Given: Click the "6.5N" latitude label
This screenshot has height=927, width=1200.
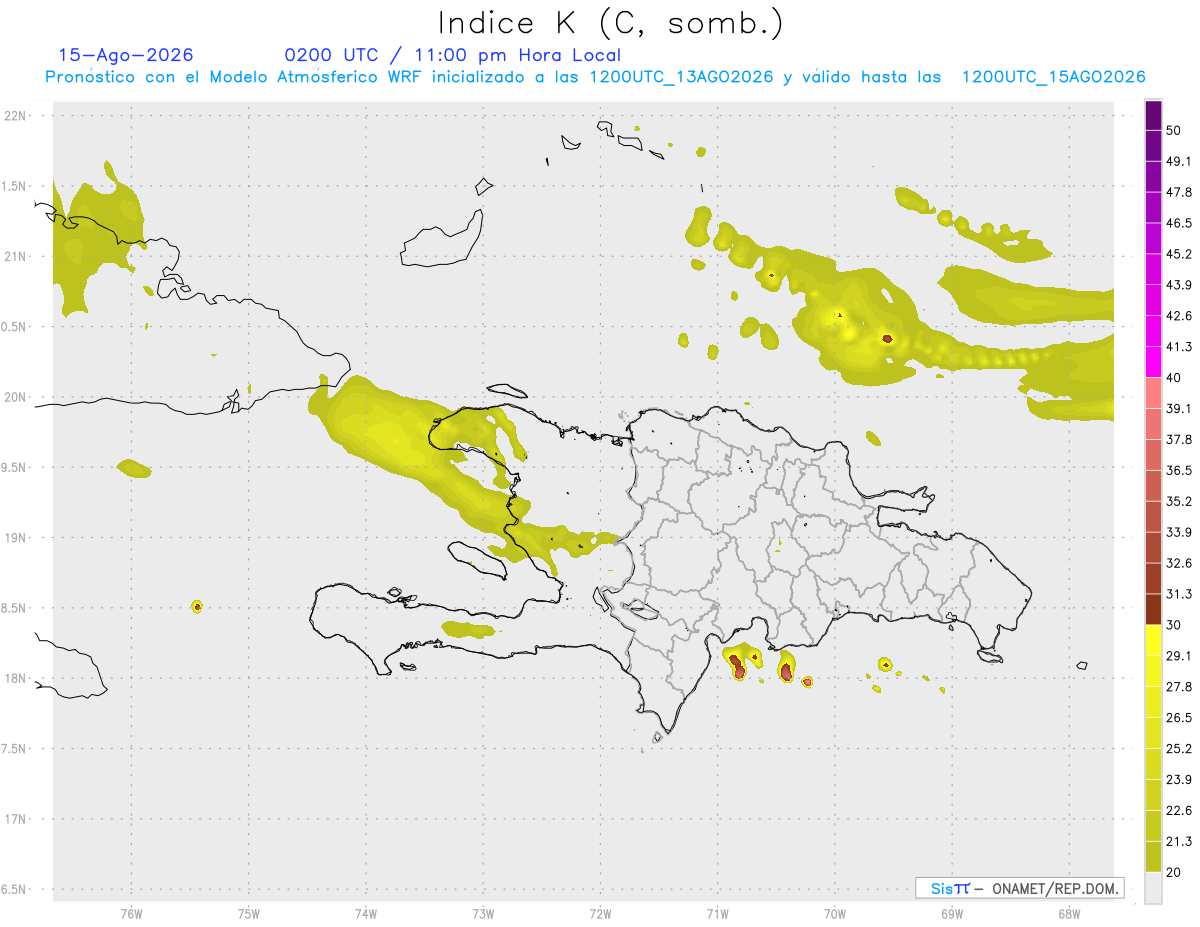Looking at the screenshot, I should tap(15, 890).
